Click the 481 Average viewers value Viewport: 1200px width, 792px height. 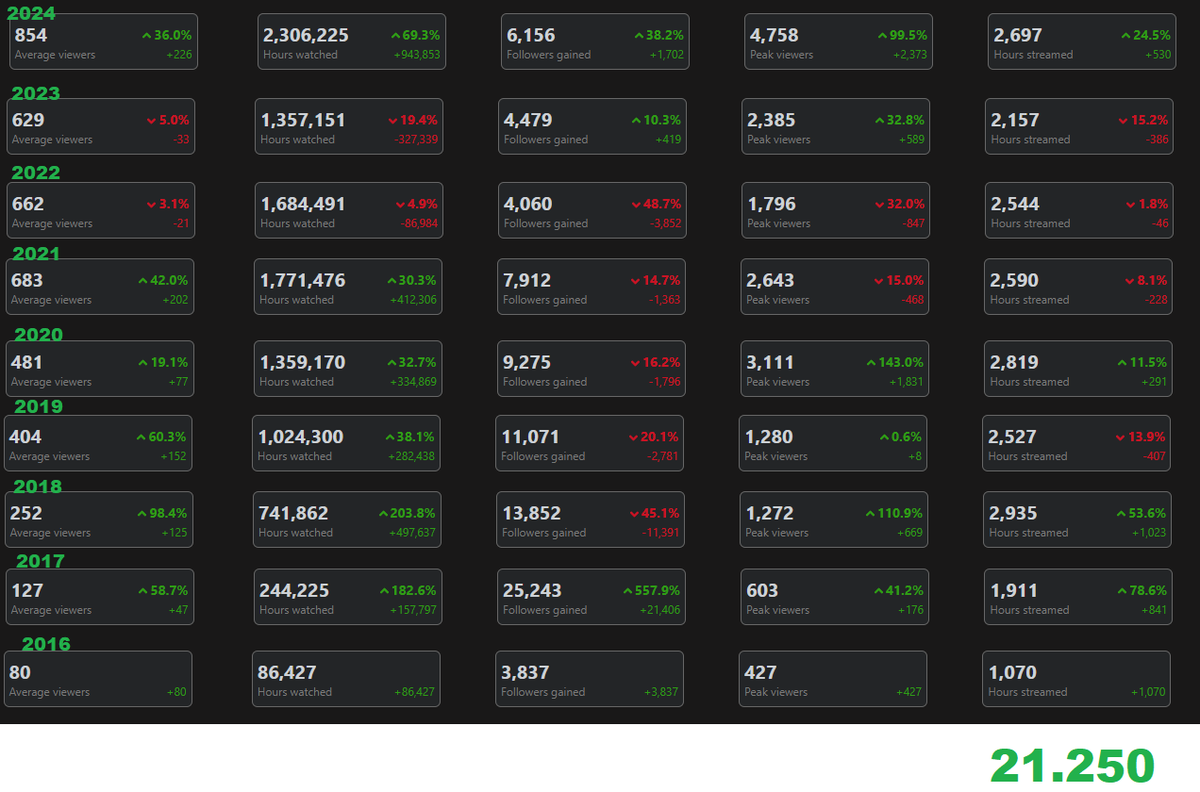(x=27, y=363)
